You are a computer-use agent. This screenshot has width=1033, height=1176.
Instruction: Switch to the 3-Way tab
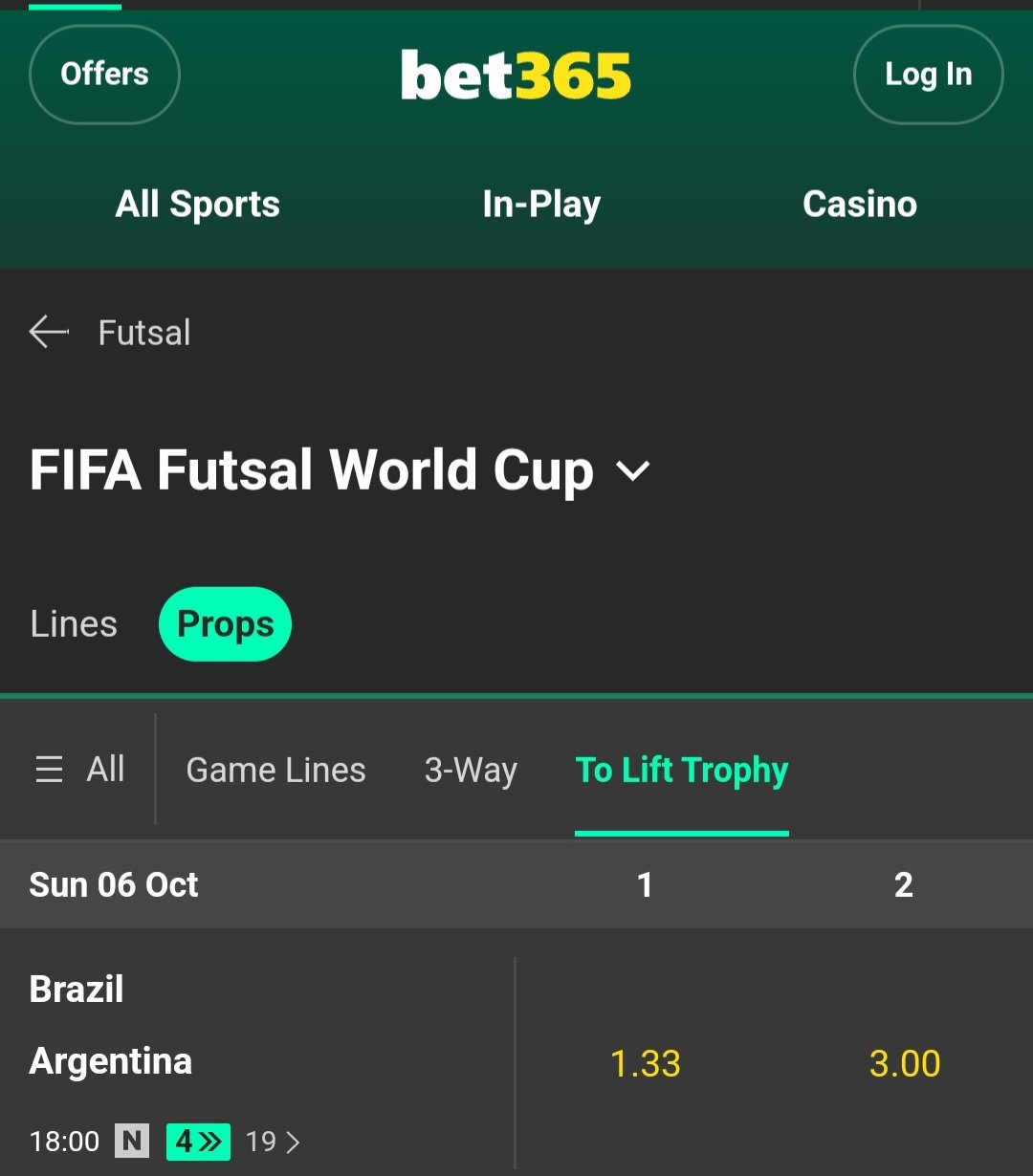pos(471,770)
